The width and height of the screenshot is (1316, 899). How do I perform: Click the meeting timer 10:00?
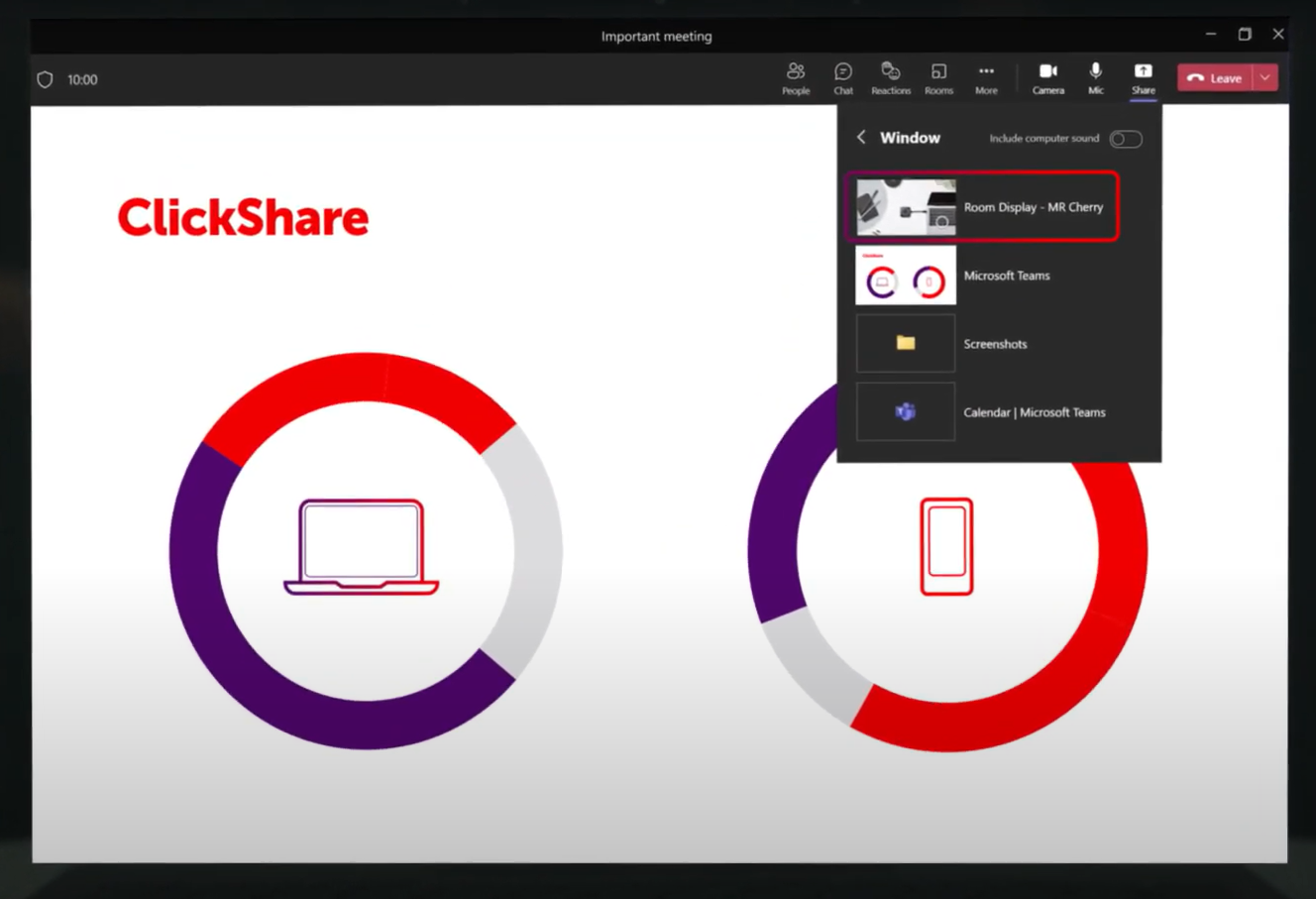pyautogui.click(x=82, y=79)
